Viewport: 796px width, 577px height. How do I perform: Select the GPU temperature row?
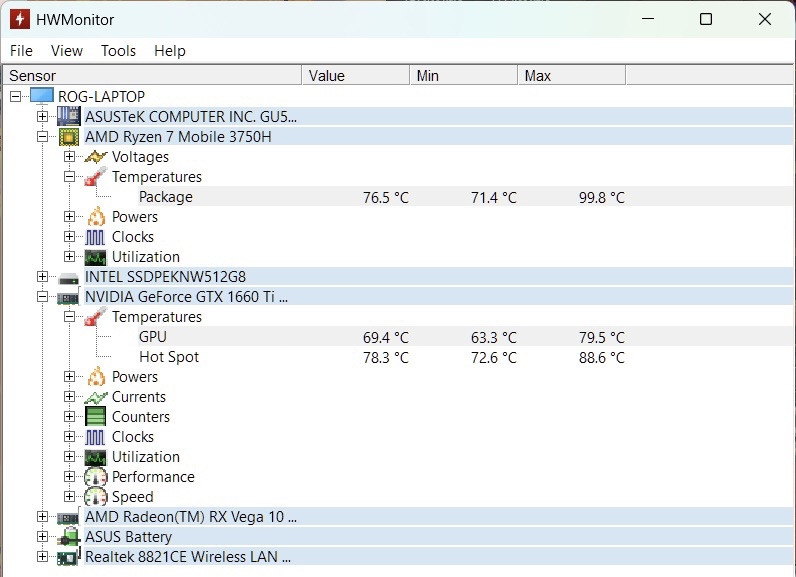[466, 337]
